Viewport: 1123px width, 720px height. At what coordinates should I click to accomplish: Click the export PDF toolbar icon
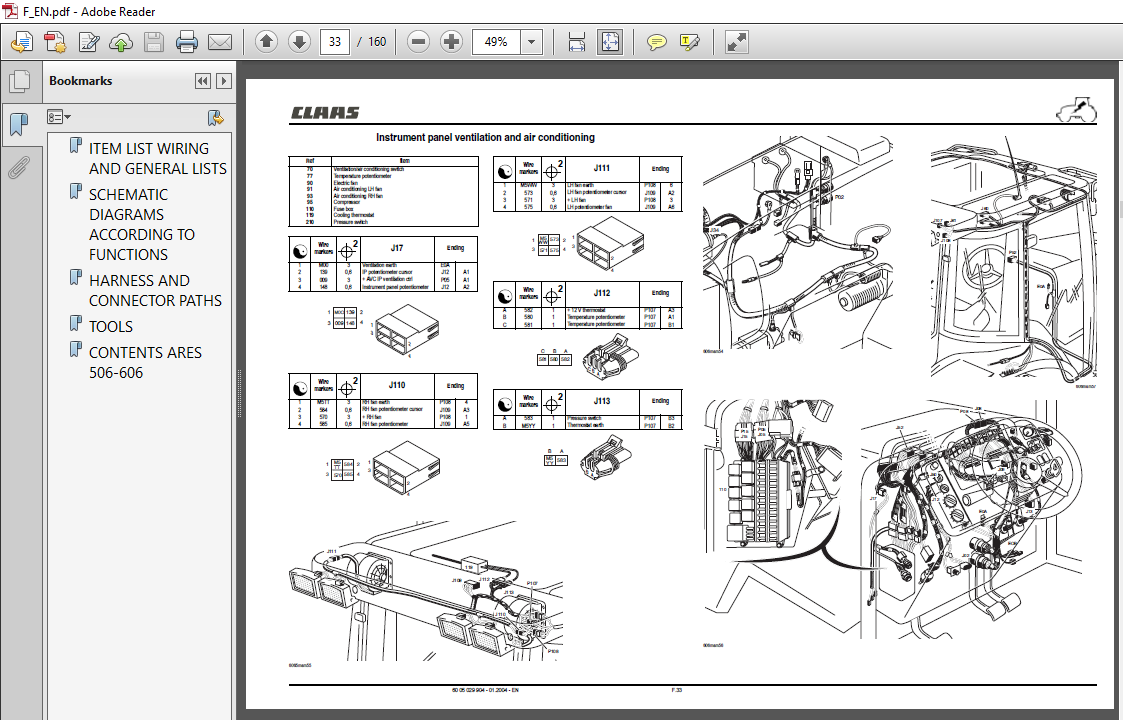tap(21, 42)
